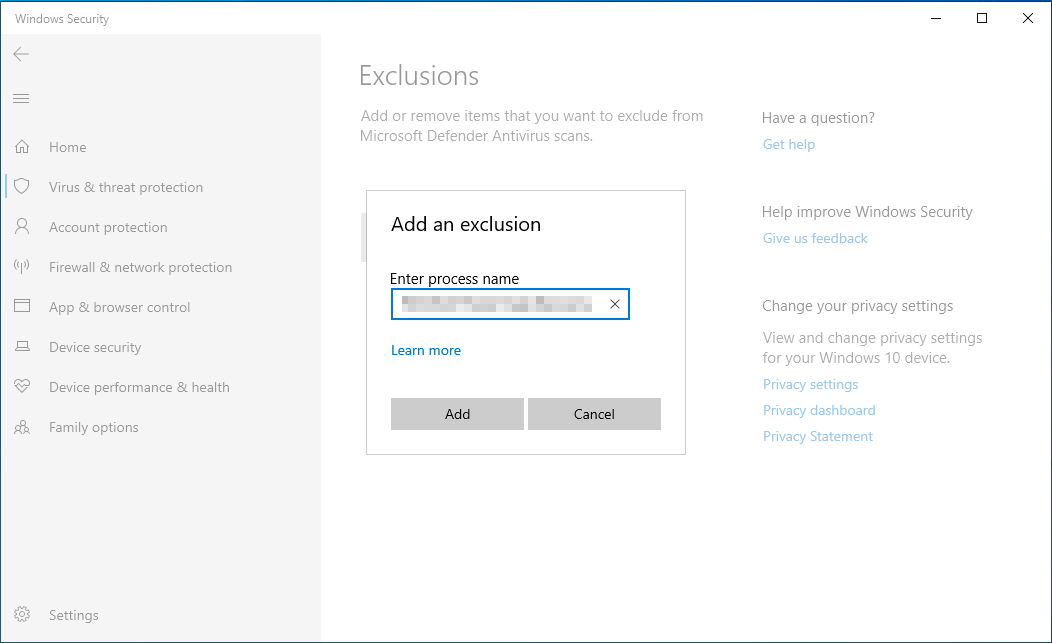Navigate back using the arrow icon
The width and height of the screenshot is (1052, 643).
coord(21,54)
